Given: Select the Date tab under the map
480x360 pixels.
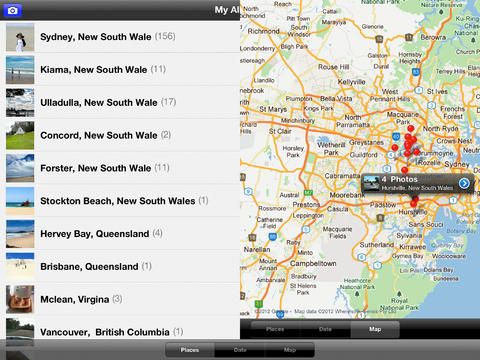Looking at the screenshot, I should pyautogui.click(x=325, y=329).
